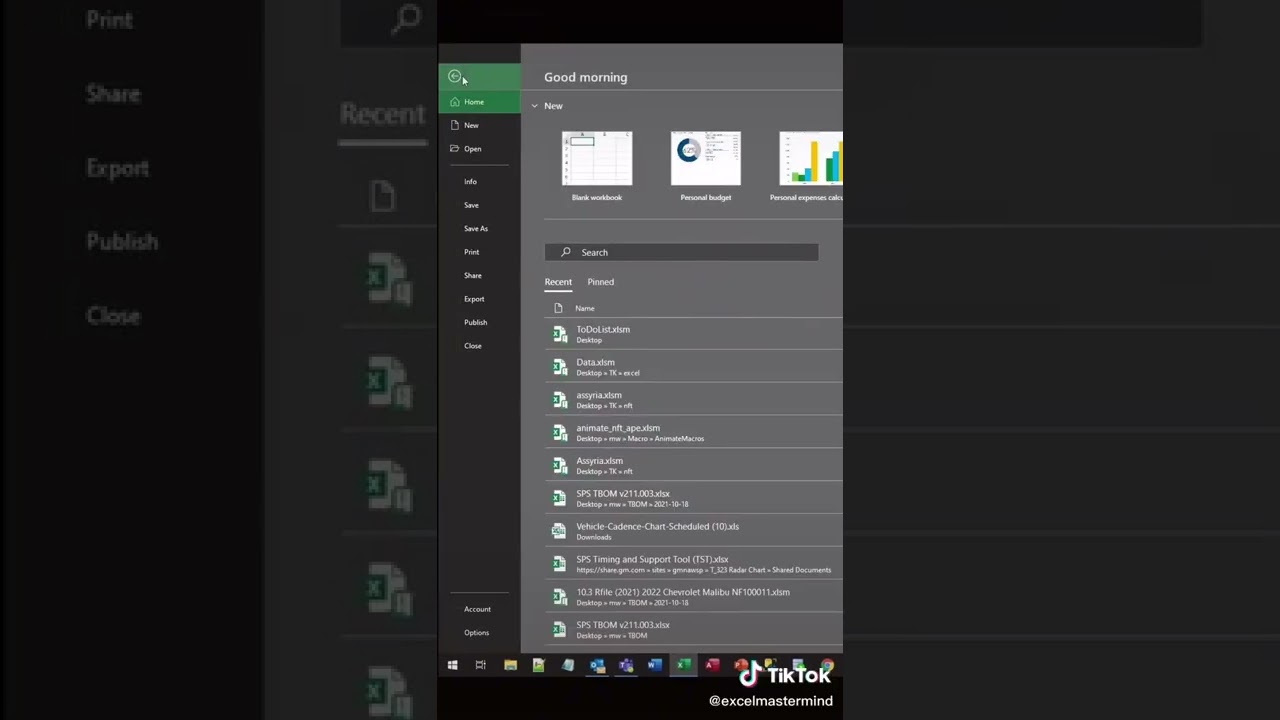Open recent file animate_nft_ape.xlsm
1280x720 pixels.
[x=693, y=433]
